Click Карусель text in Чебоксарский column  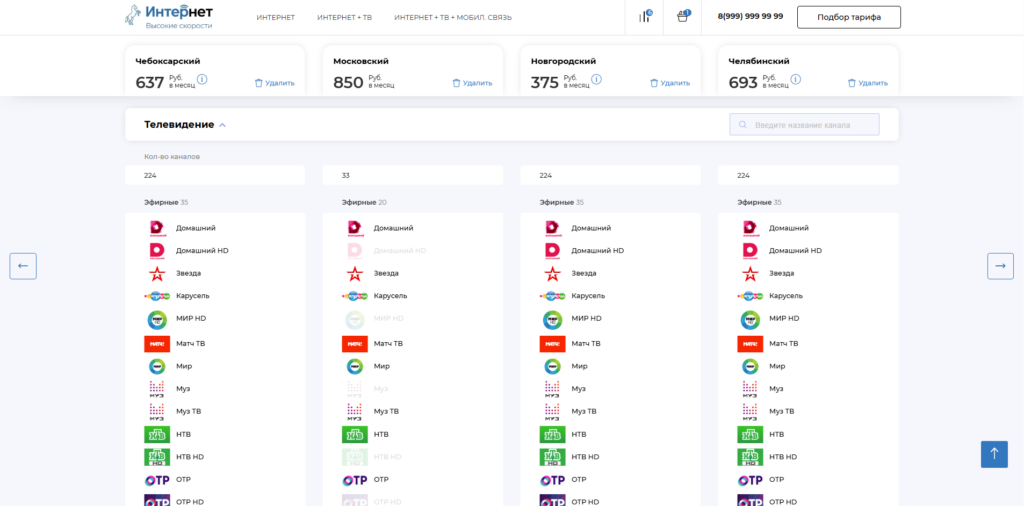(193, 296)
